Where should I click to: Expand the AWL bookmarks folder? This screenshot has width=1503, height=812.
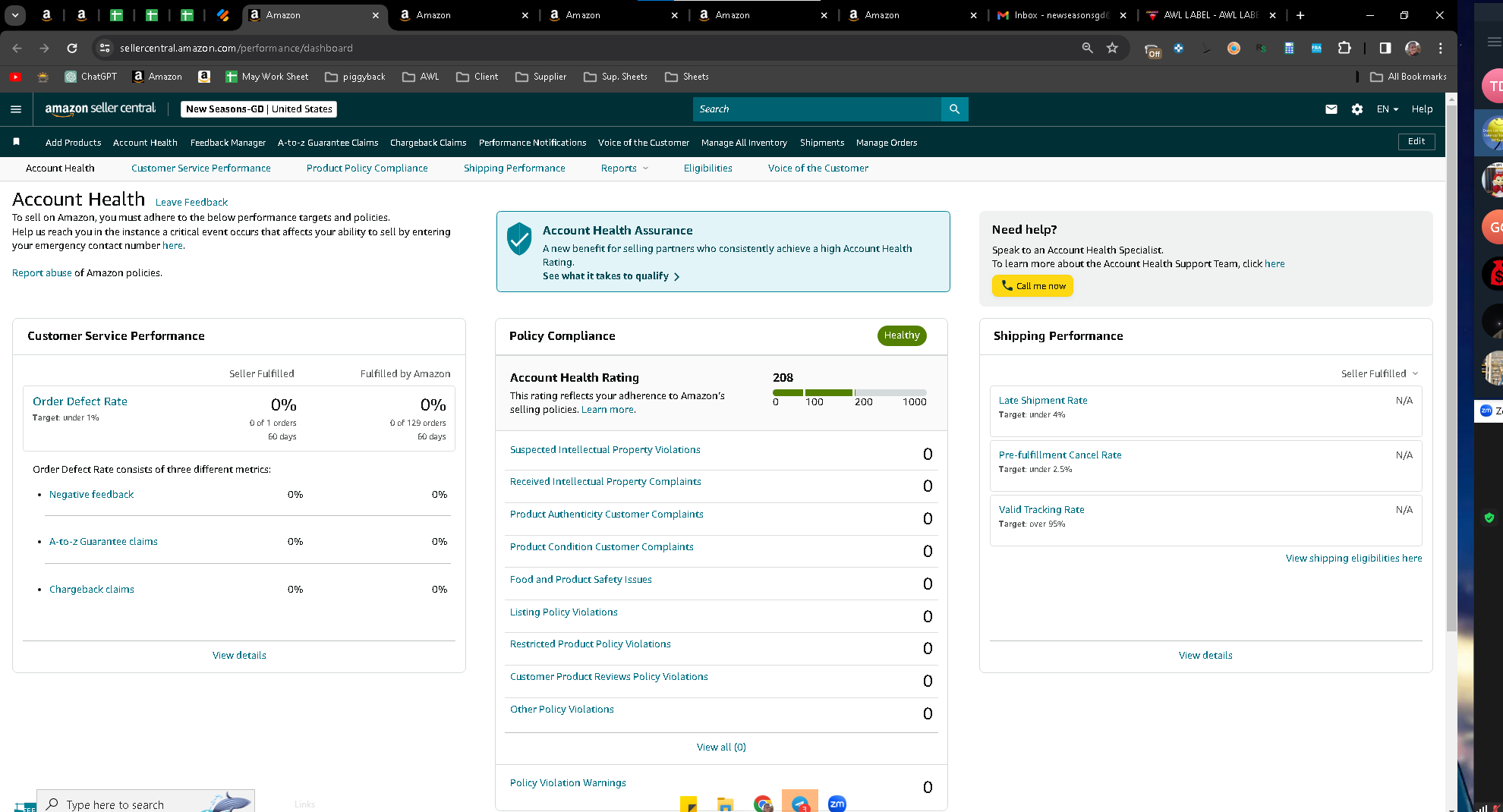click(421, 77)
